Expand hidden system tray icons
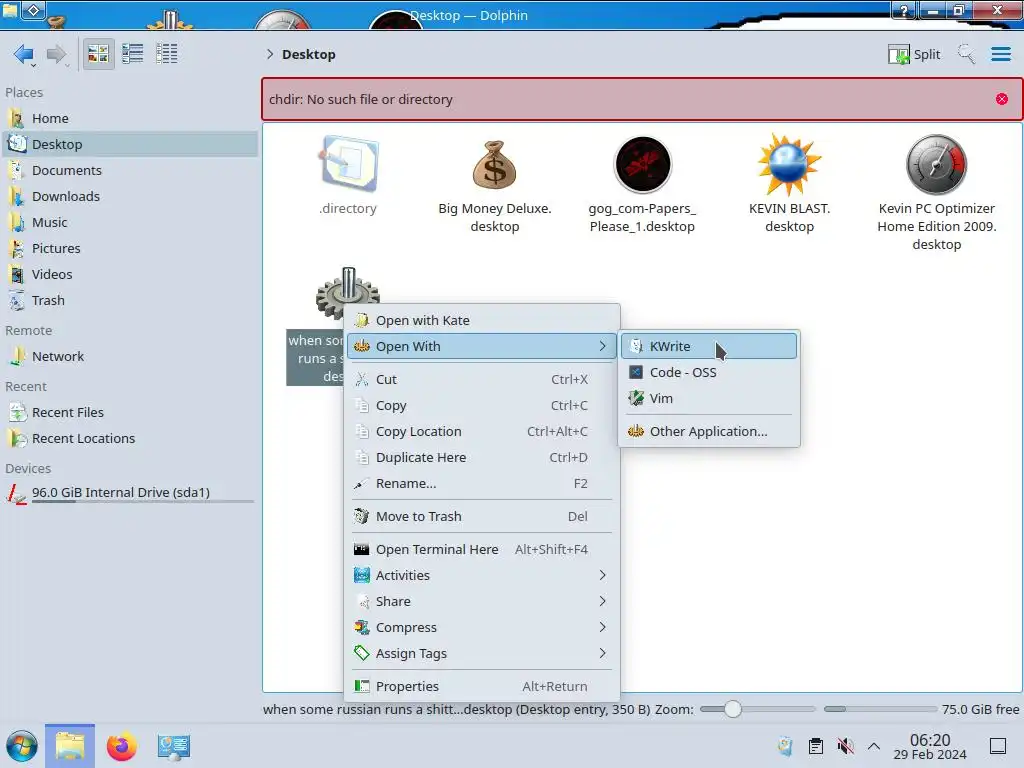 pos(874,746)
